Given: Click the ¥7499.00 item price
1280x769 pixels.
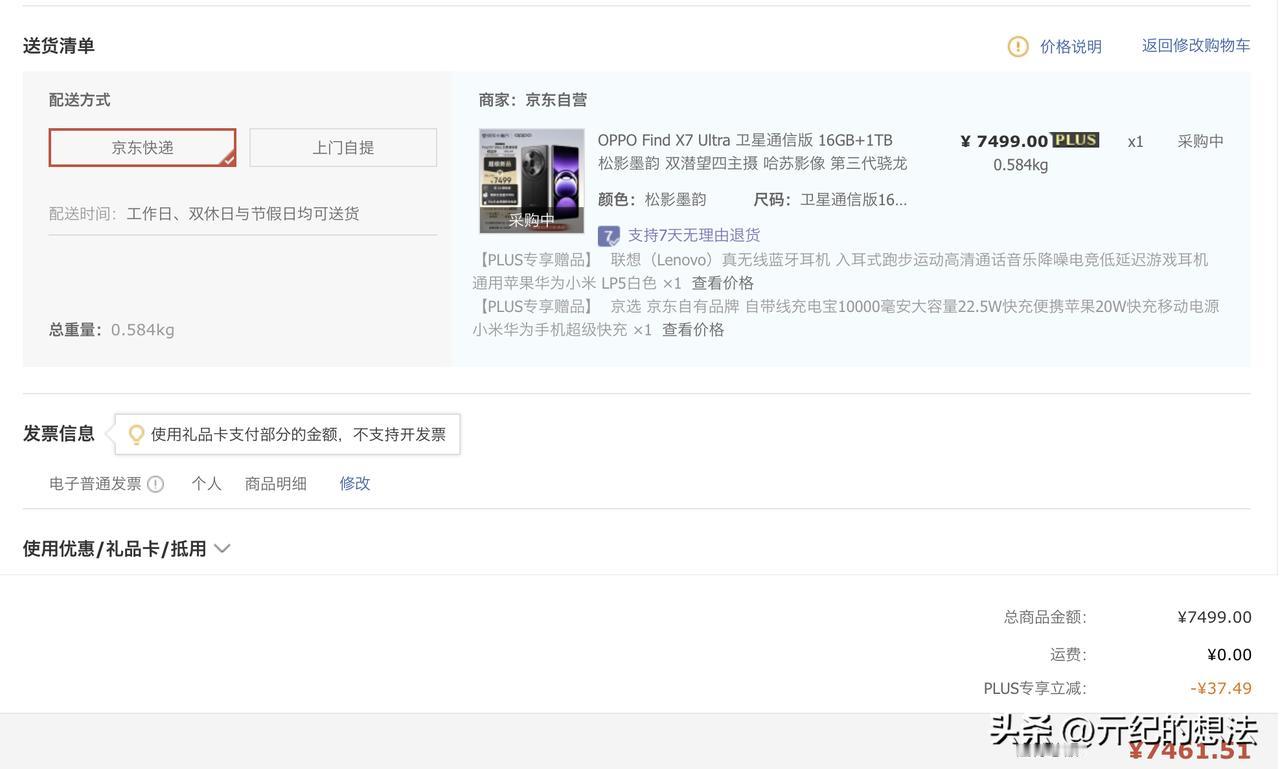Looking at the screenshot, I should tap(1004, 141).
